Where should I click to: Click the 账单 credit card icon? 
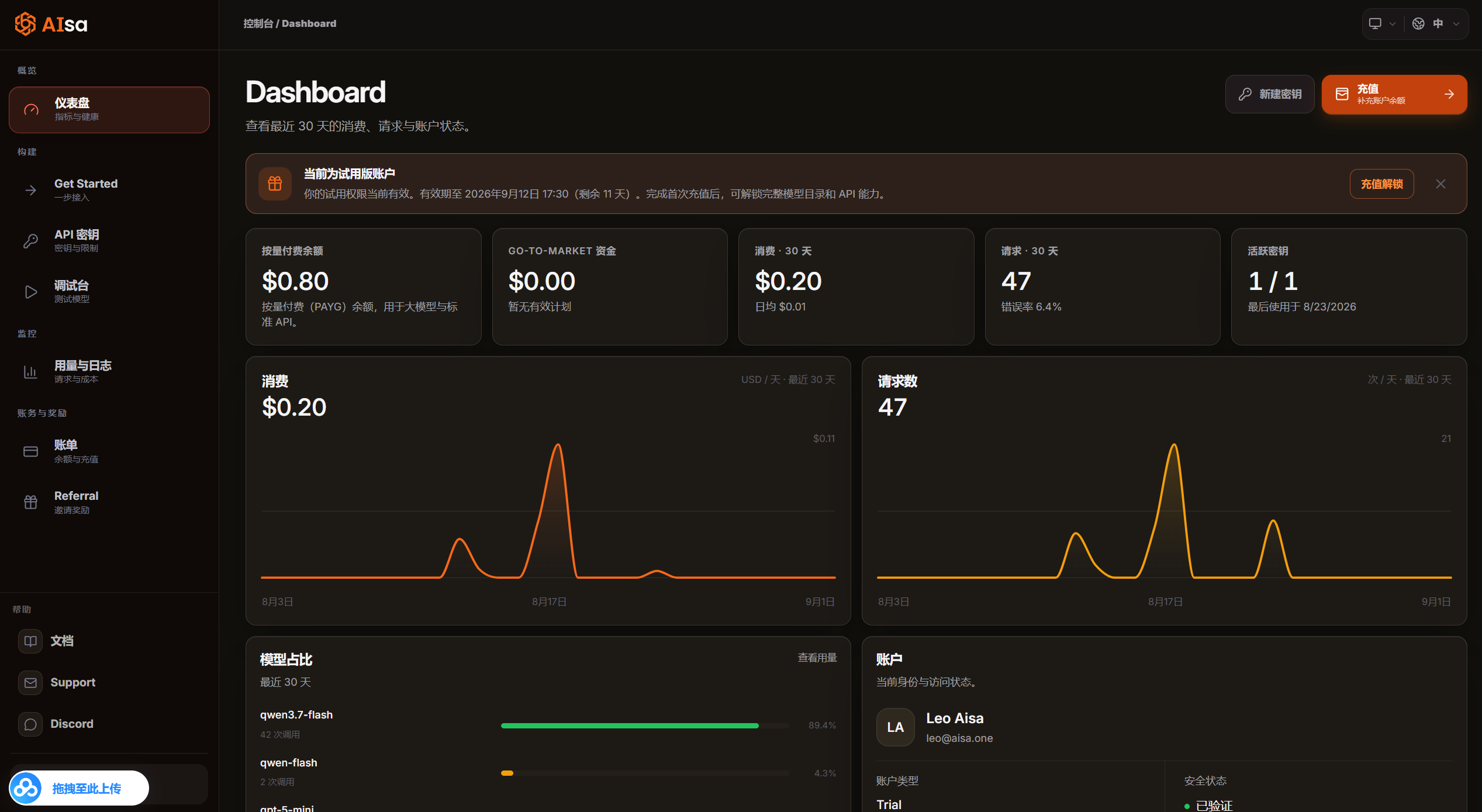(x=31, y=451)
